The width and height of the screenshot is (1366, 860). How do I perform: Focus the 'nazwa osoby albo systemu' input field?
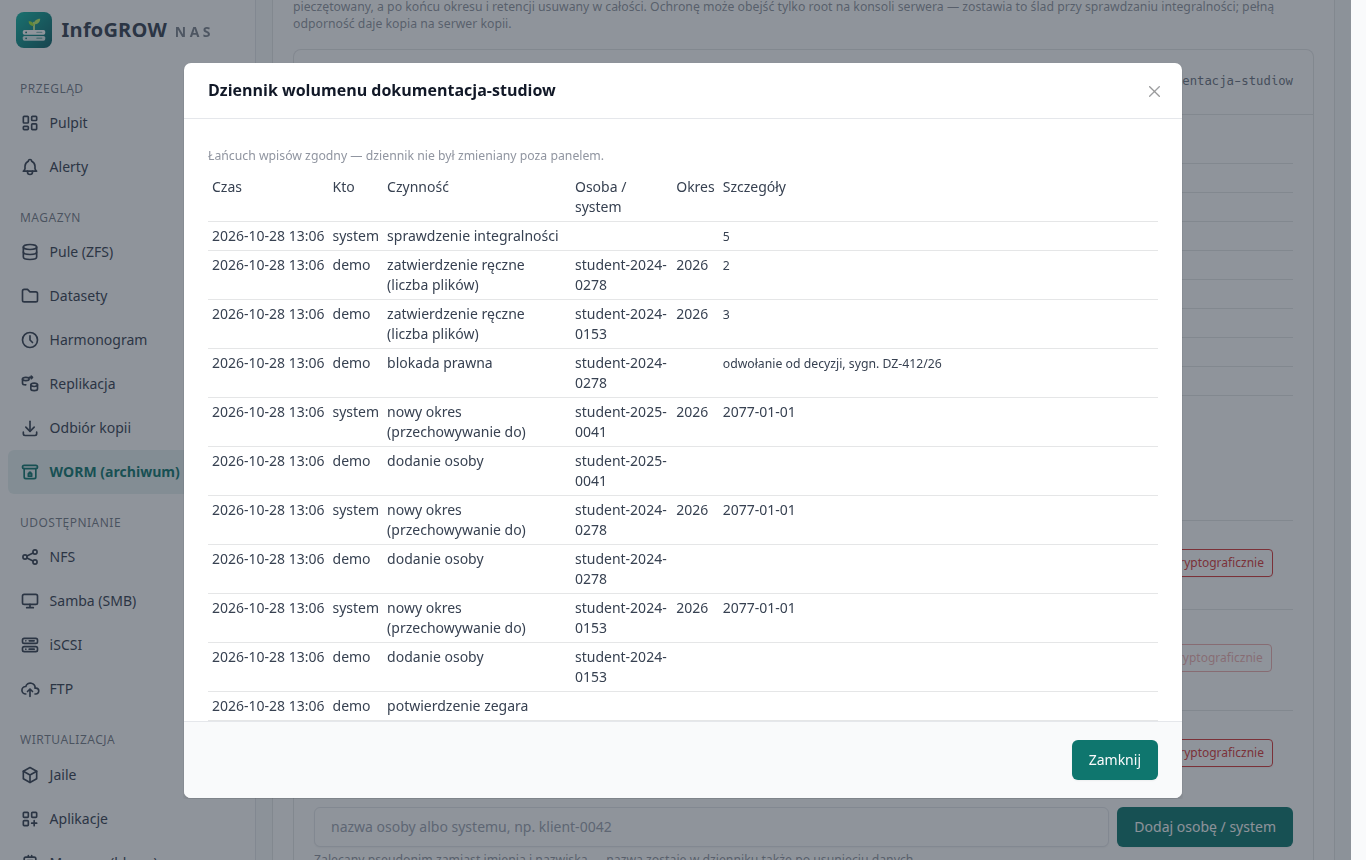click(711, 827)
